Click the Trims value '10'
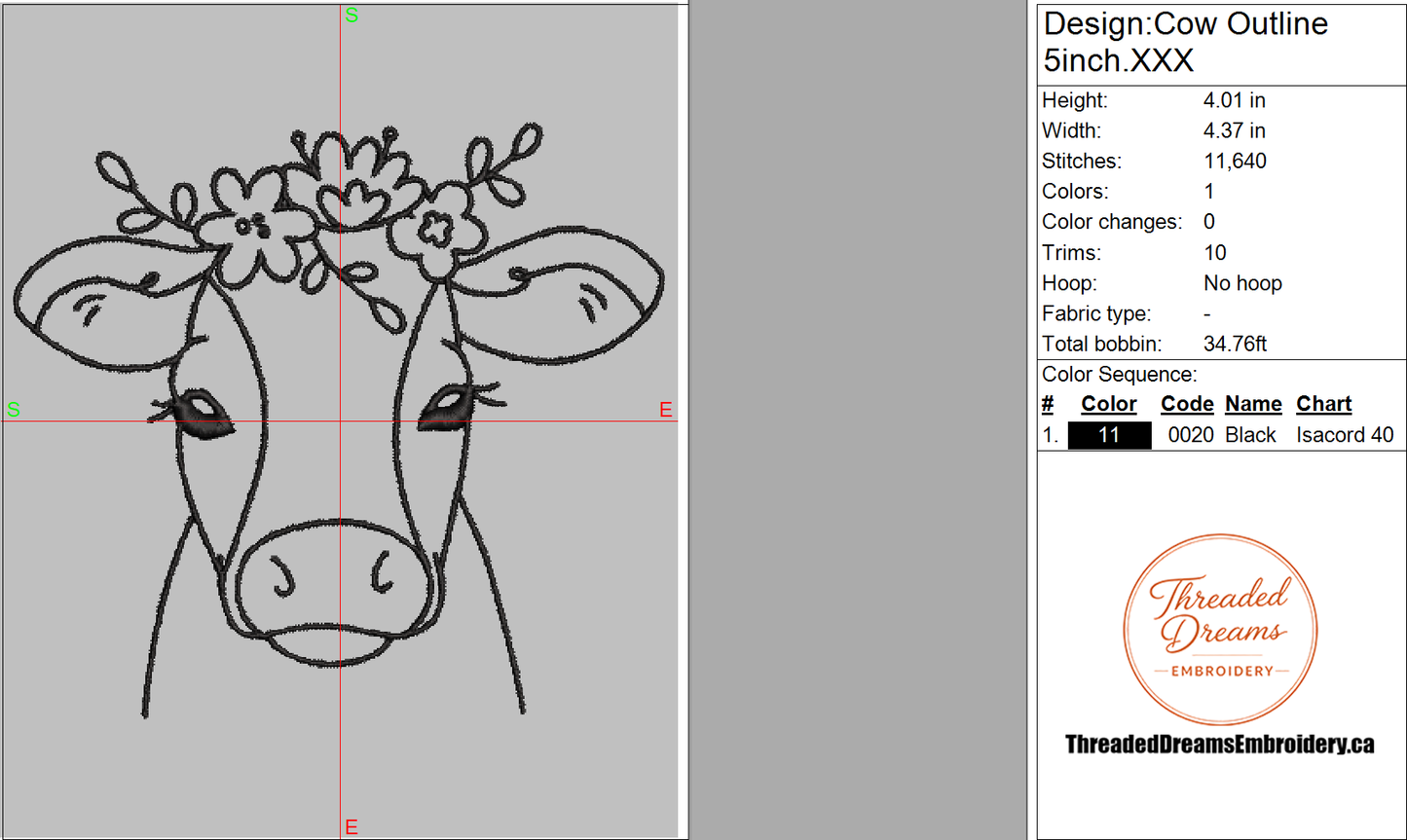 [1215, 253]
